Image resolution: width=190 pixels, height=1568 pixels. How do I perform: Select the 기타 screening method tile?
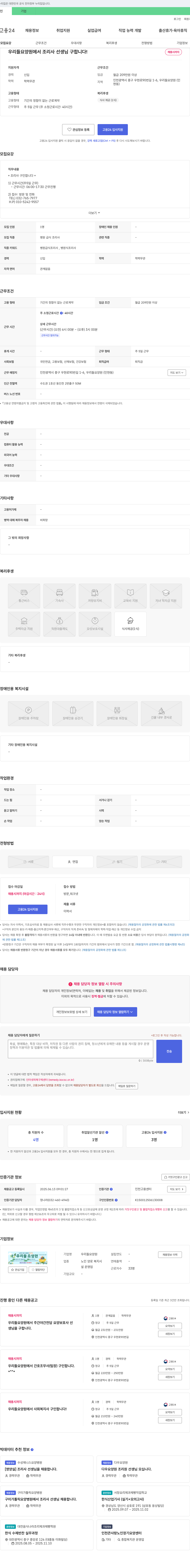[x=161, y=862]
